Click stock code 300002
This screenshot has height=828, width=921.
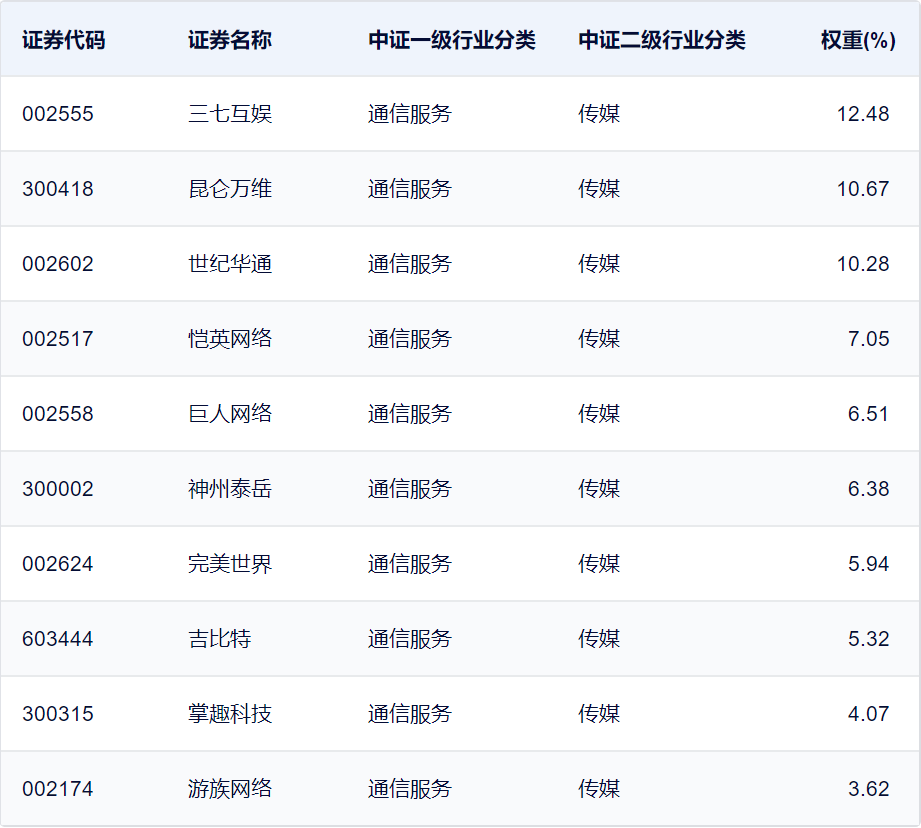58,489
